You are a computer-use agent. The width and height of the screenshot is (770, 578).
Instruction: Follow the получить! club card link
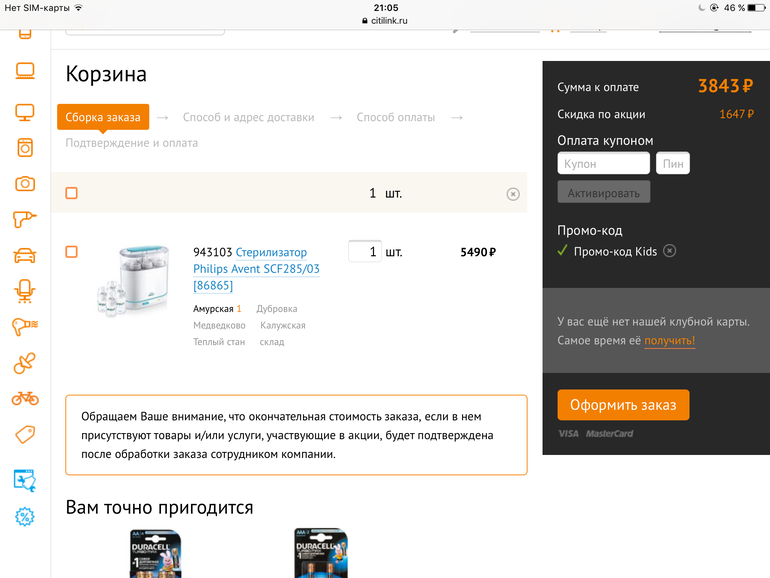[669, 340]
